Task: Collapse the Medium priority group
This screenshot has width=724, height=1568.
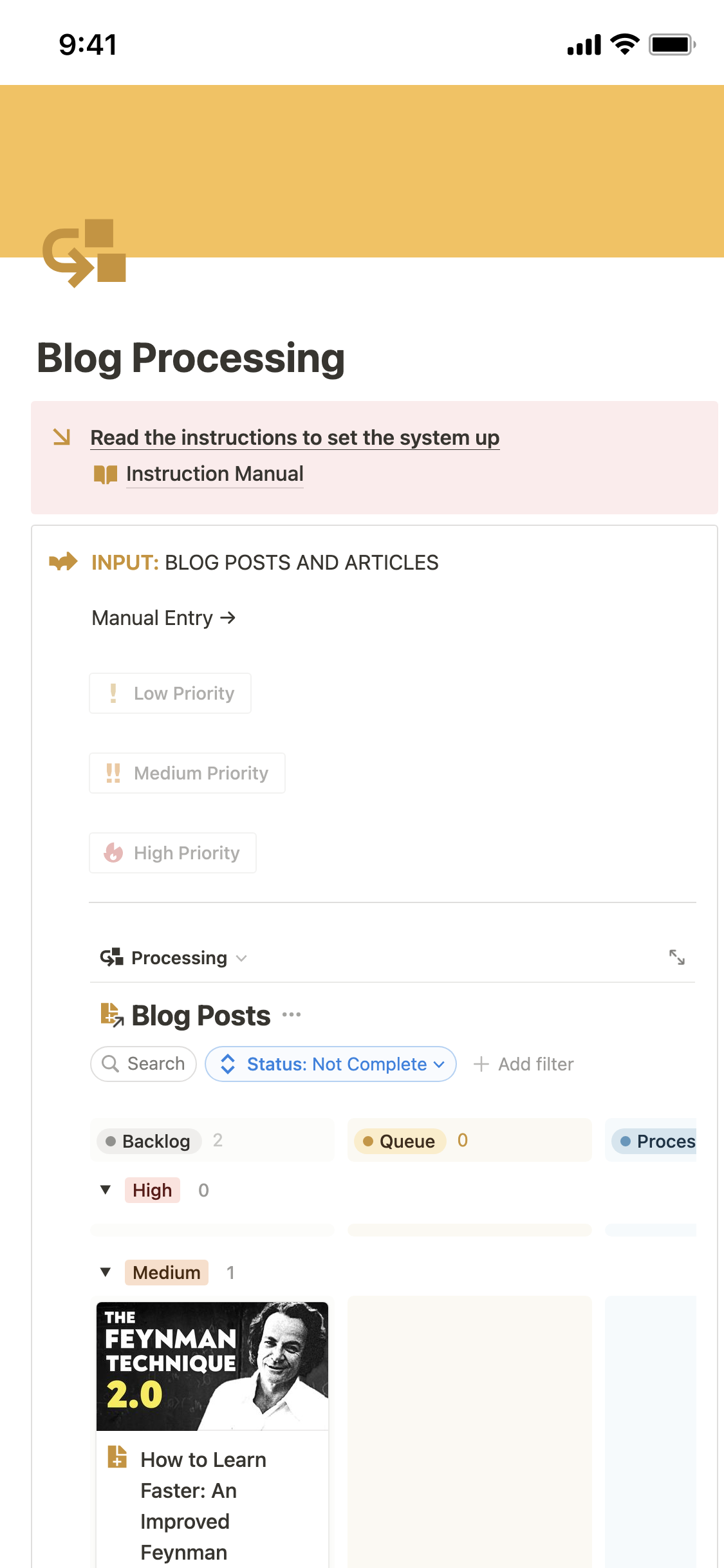Action: pos(106,1272)
